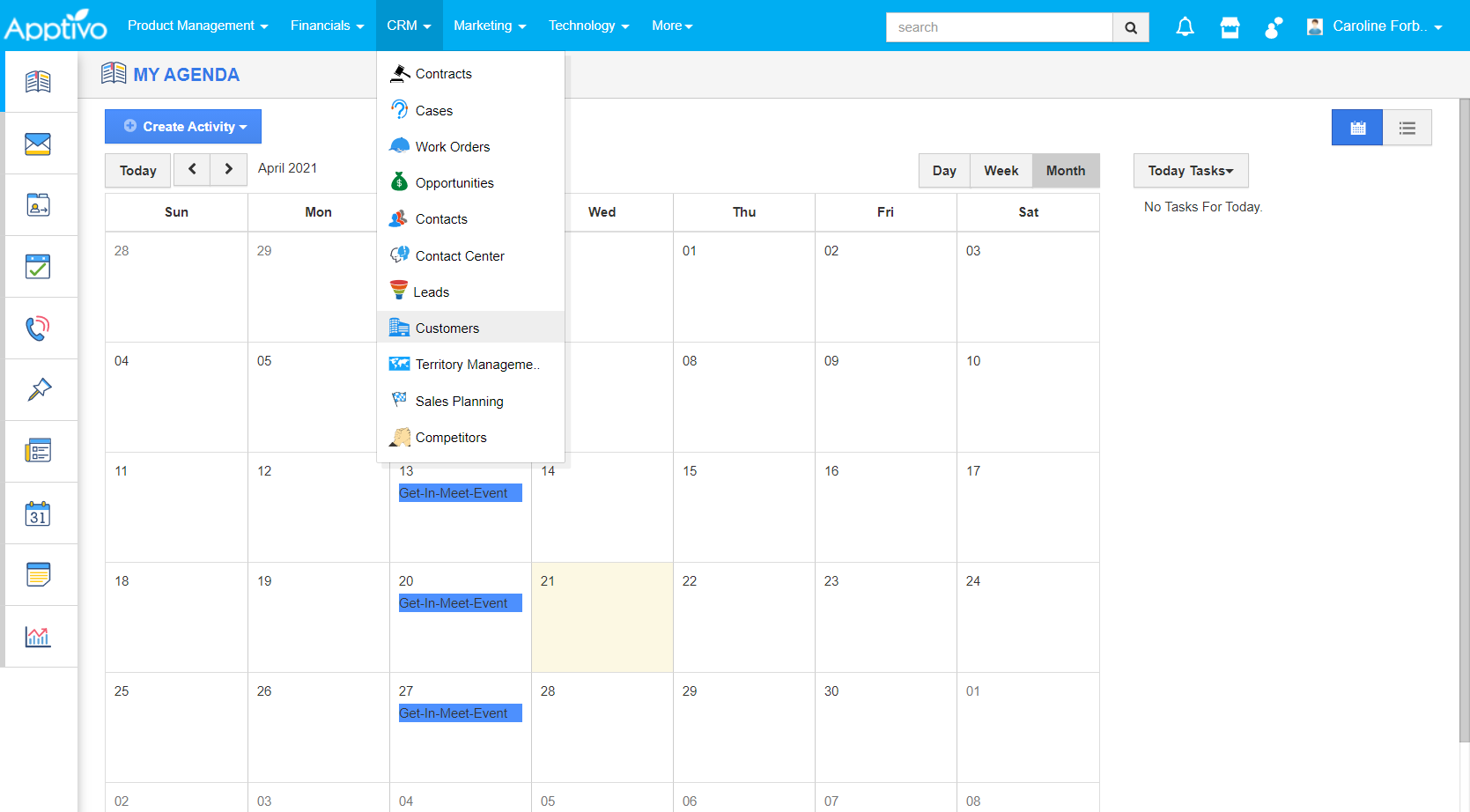
Task: Click the notifications bell icon
Action: 1185,27
